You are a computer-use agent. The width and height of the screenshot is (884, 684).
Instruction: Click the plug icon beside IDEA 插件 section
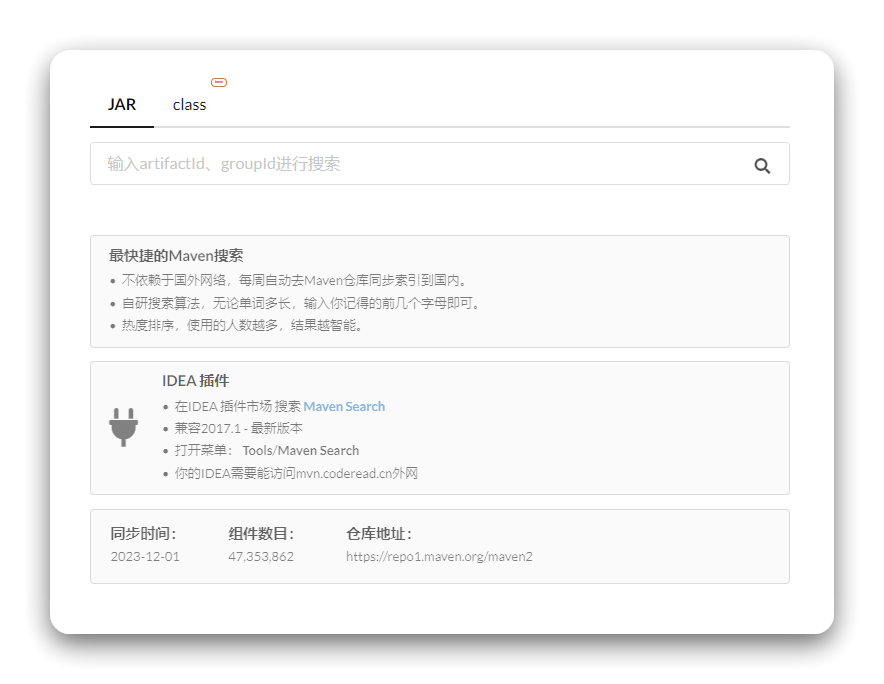[x=122, y=426]
